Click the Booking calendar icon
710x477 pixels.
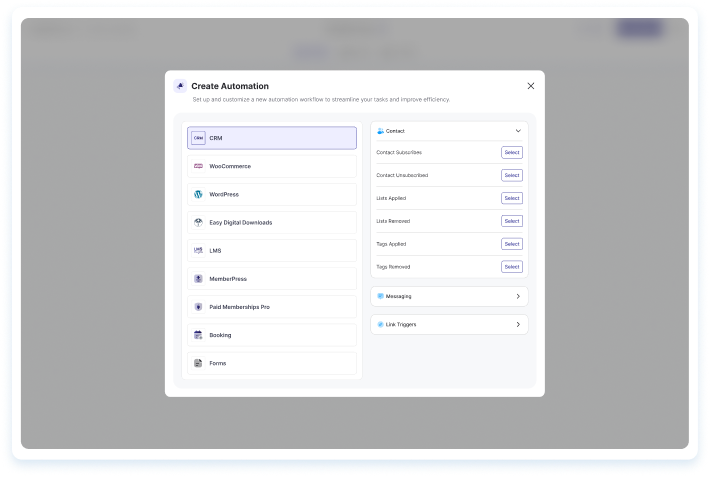[198, 335]
